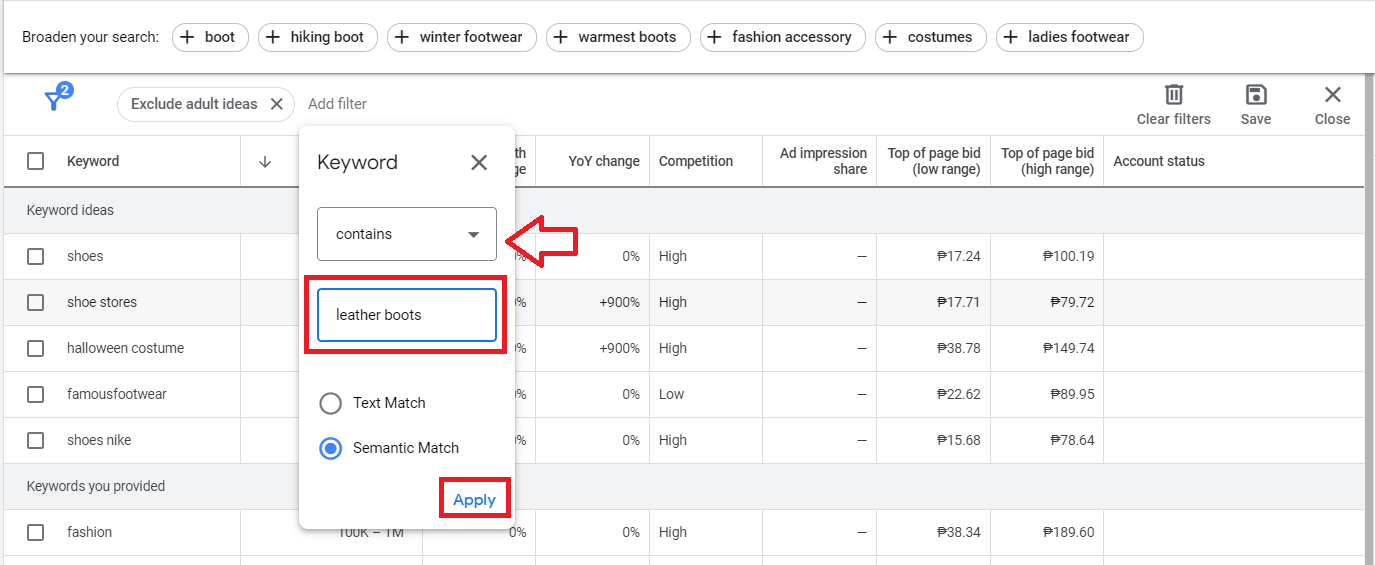Add 'boot' to broaden search

pyautogui.click(x=210, y=37)
